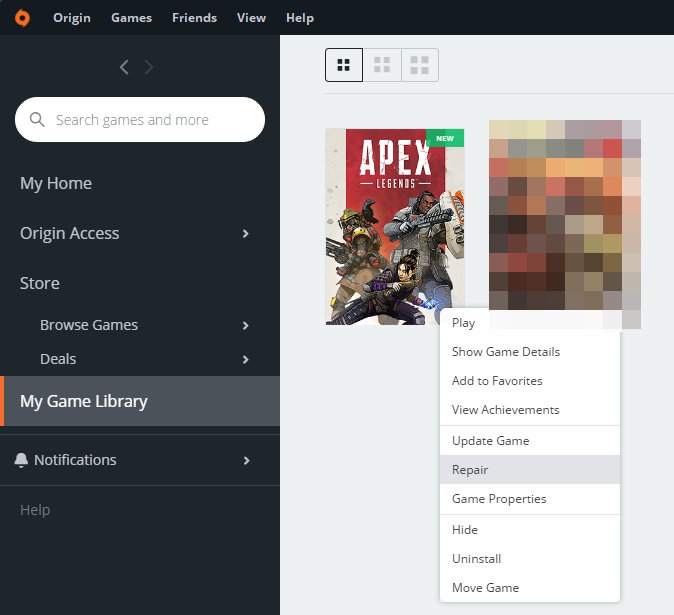674x615 pixels.
Task: Open the Help menu in menu bar
Action: (300, 18)
